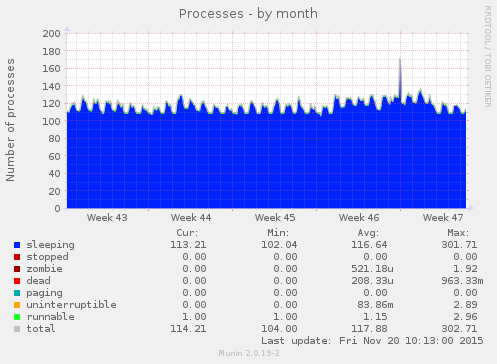Screen dimensions: 497x364
Task: Click the 'Week 47' axis label
Action: 443,218
